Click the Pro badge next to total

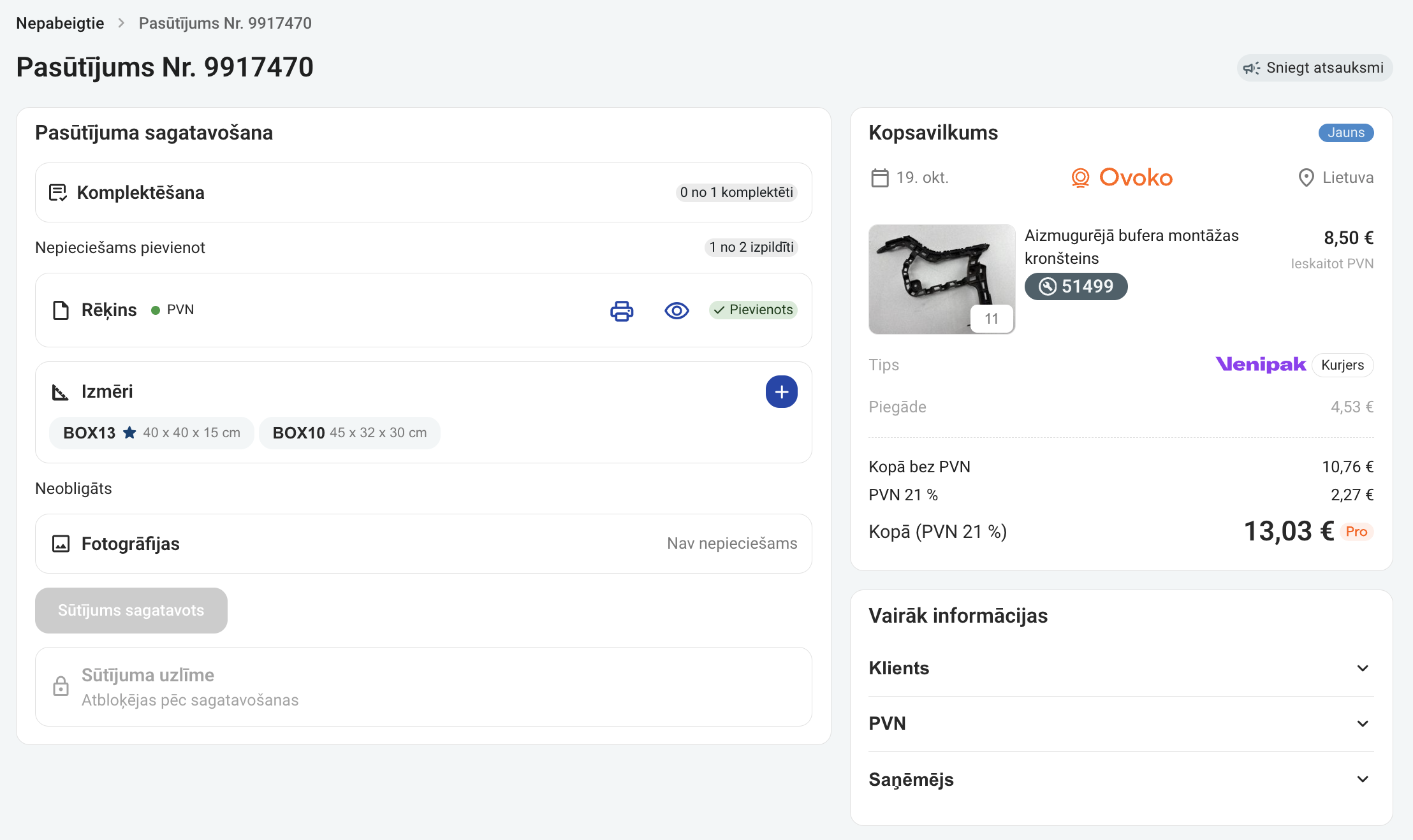(1356, 532)
